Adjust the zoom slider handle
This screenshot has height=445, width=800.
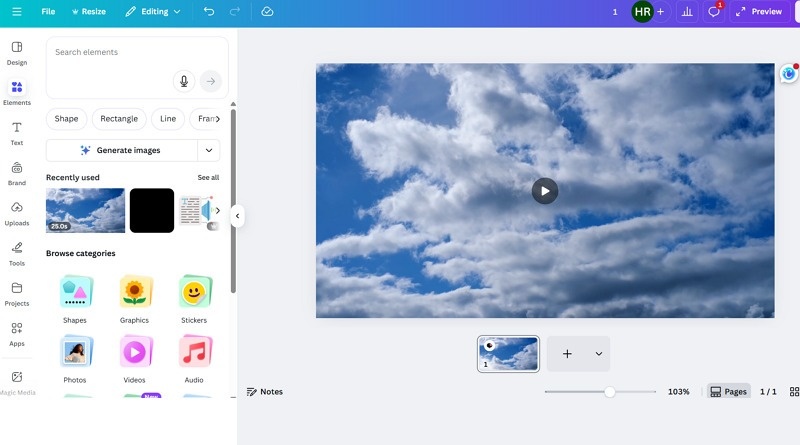[x=610, y=391]
